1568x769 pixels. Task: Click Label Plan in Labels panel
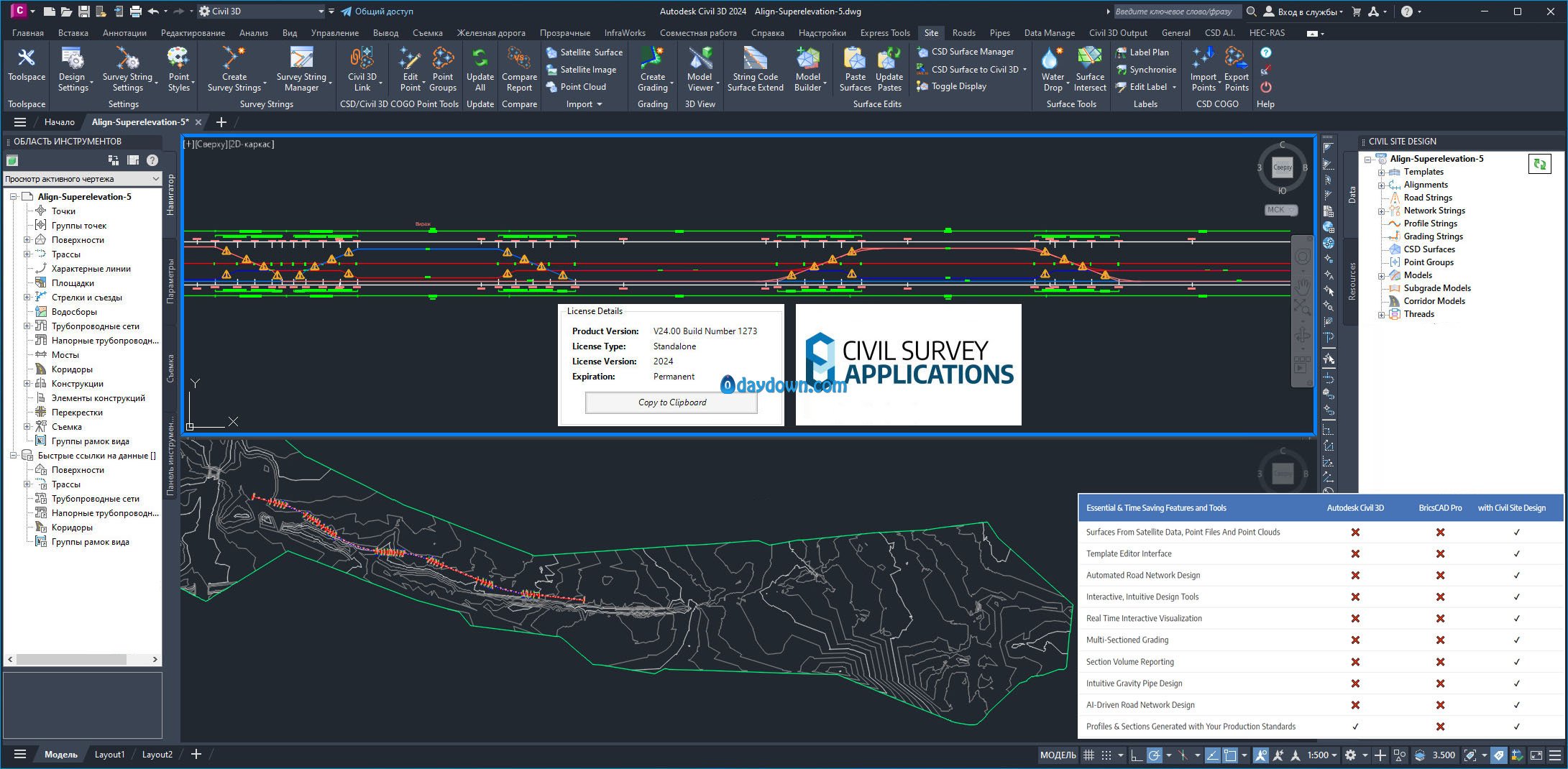(1142, 52)
